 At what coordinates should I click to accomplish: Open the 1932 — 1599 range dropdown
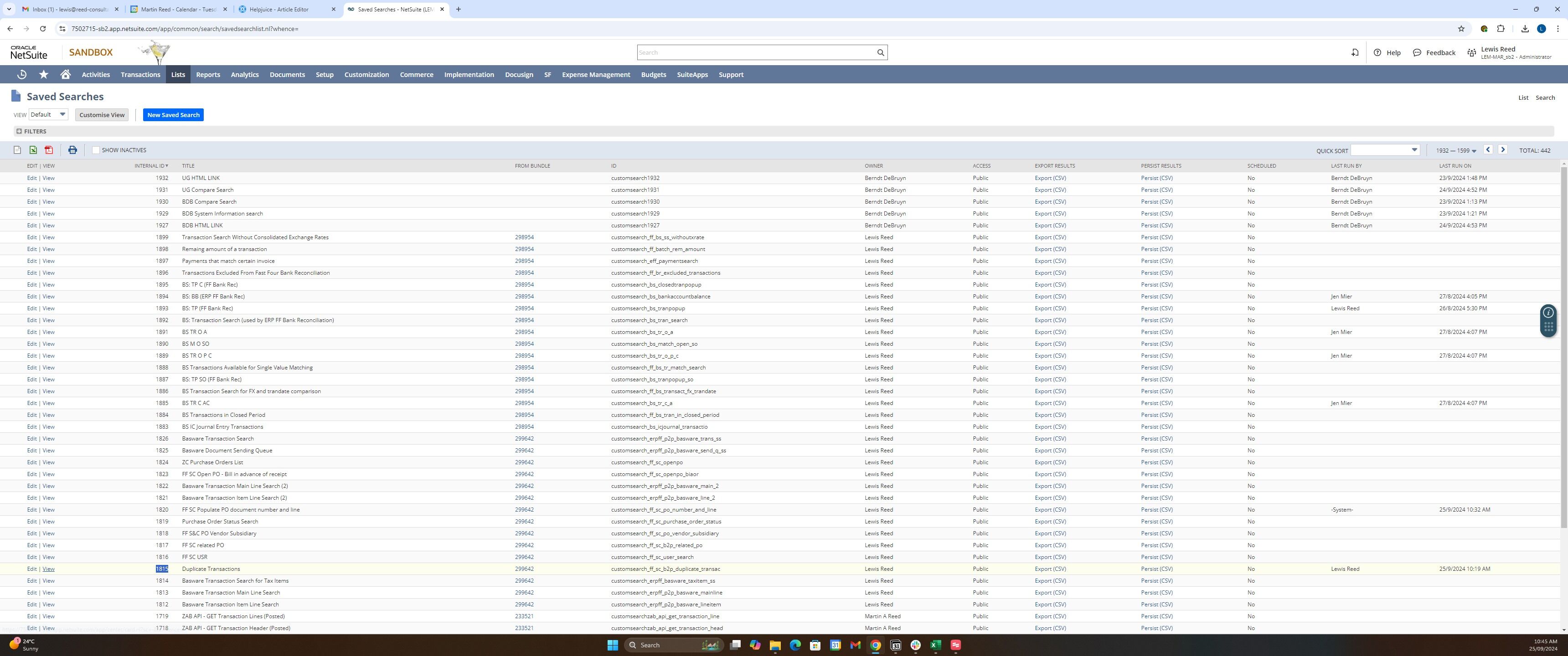(1456, 151)
